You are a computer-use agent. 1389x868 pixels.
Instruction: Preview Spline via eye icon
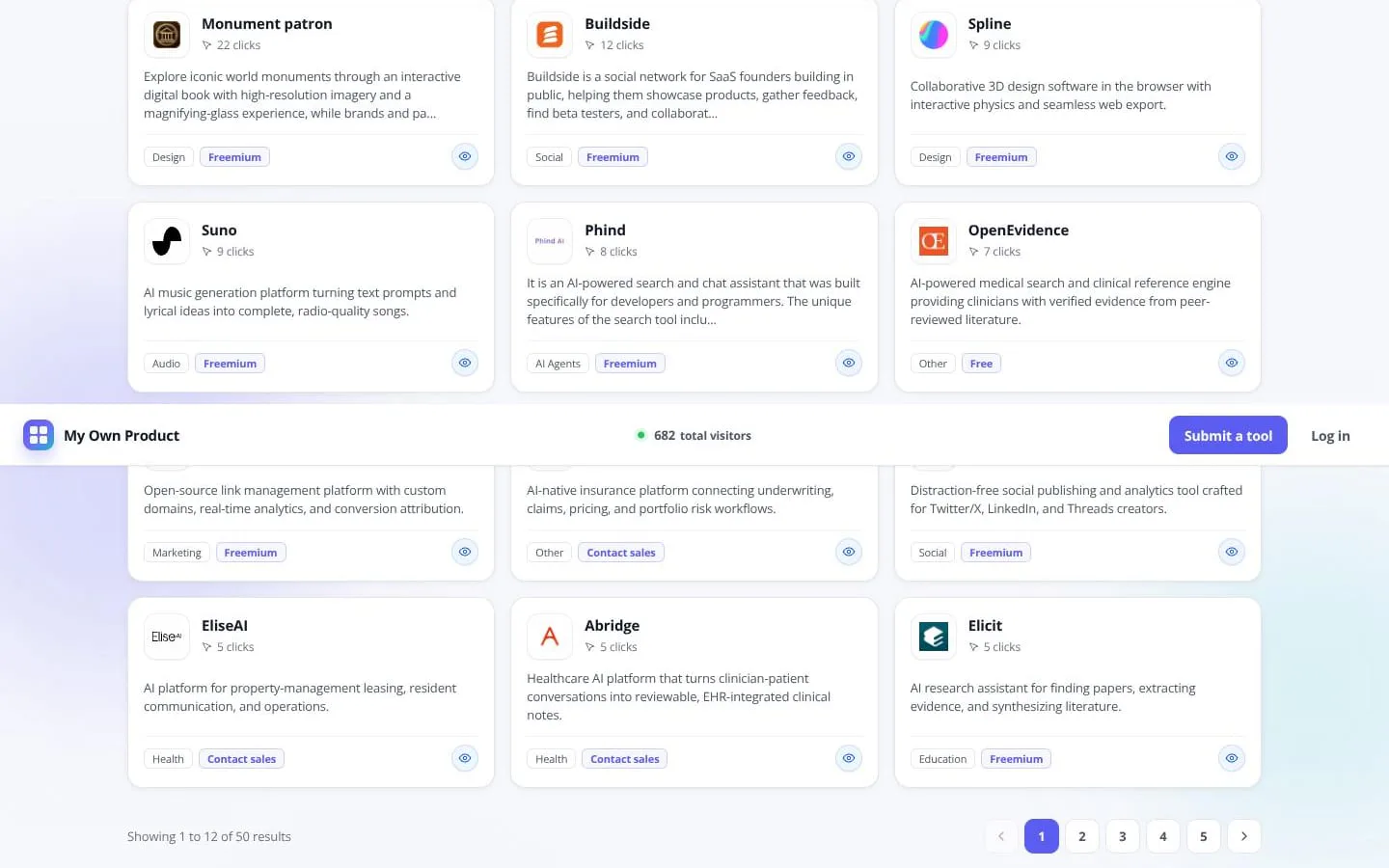pos(1232,156)
